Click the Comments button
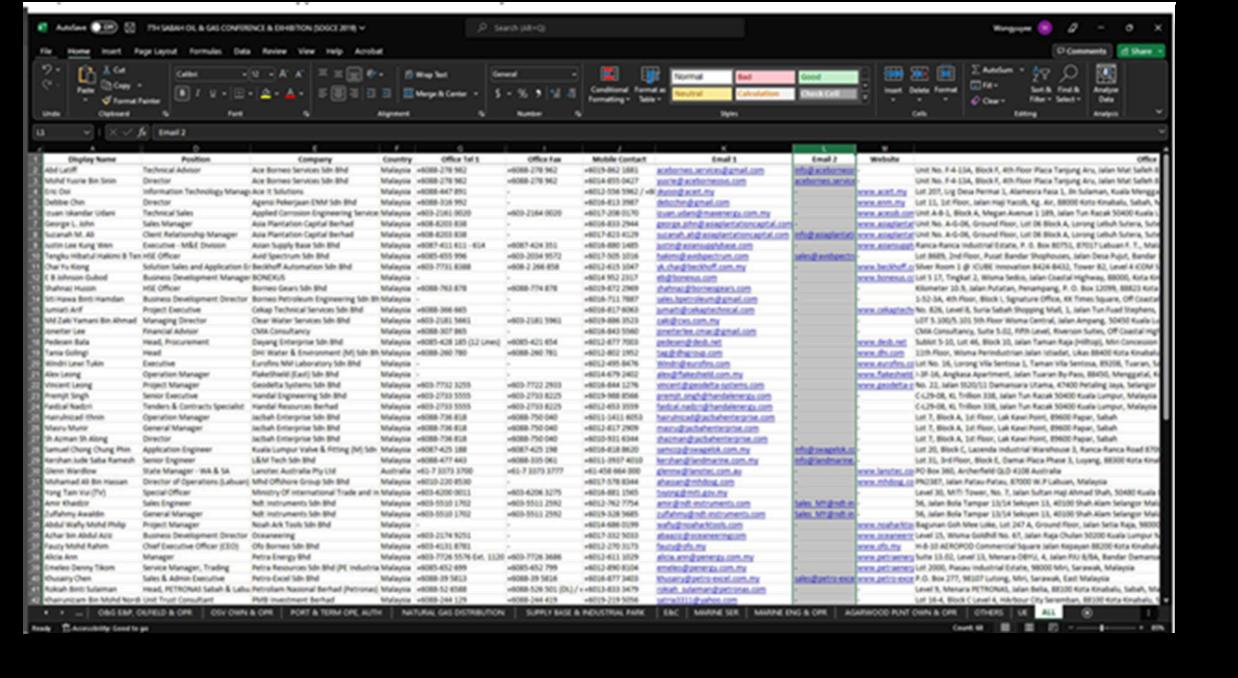 (1081, 51)
